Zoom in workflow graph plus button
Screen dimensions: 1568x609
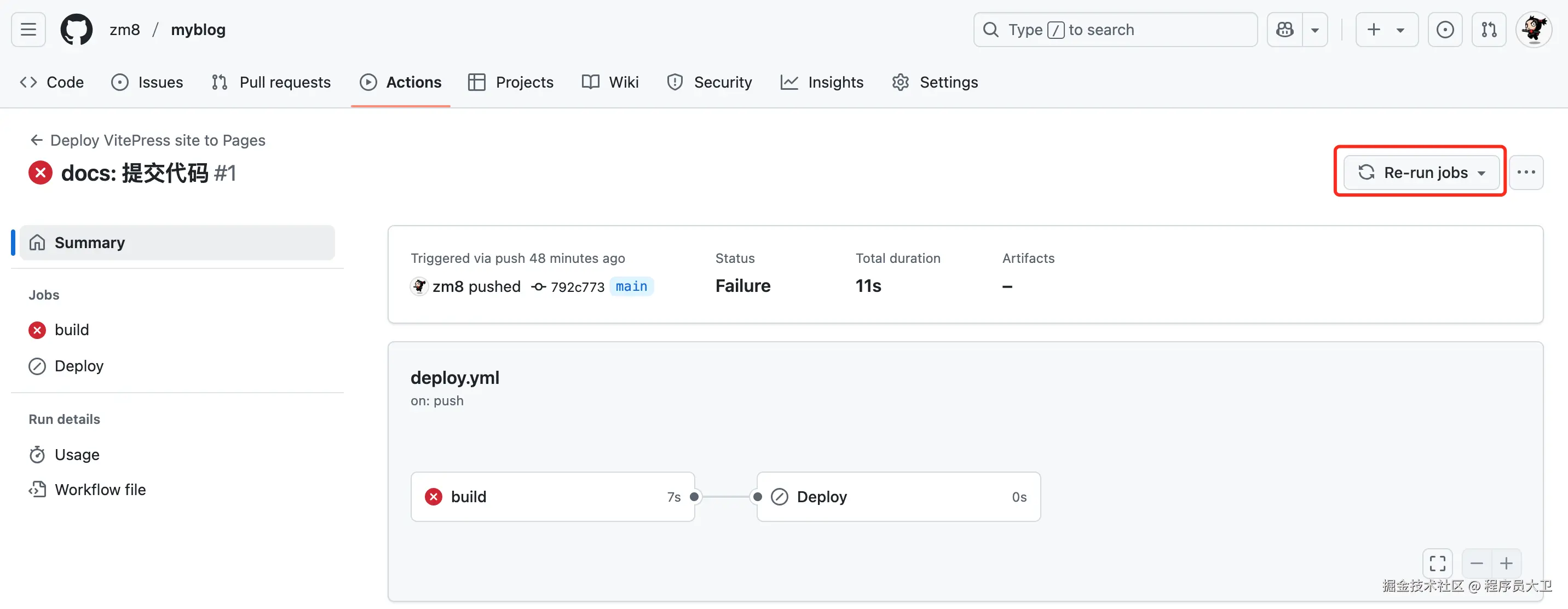[x=1506, y=564]
